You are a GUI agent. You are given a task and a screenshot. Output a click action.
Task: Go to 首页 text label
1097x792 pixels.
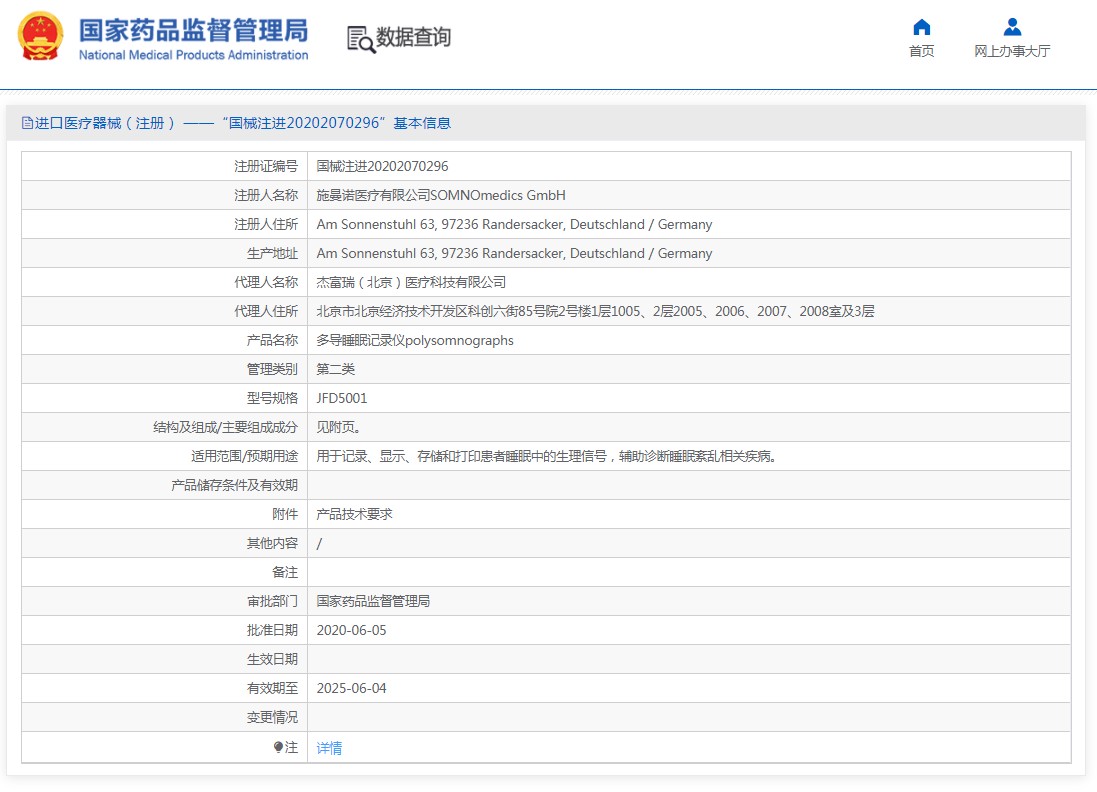(x=921, y=51)
